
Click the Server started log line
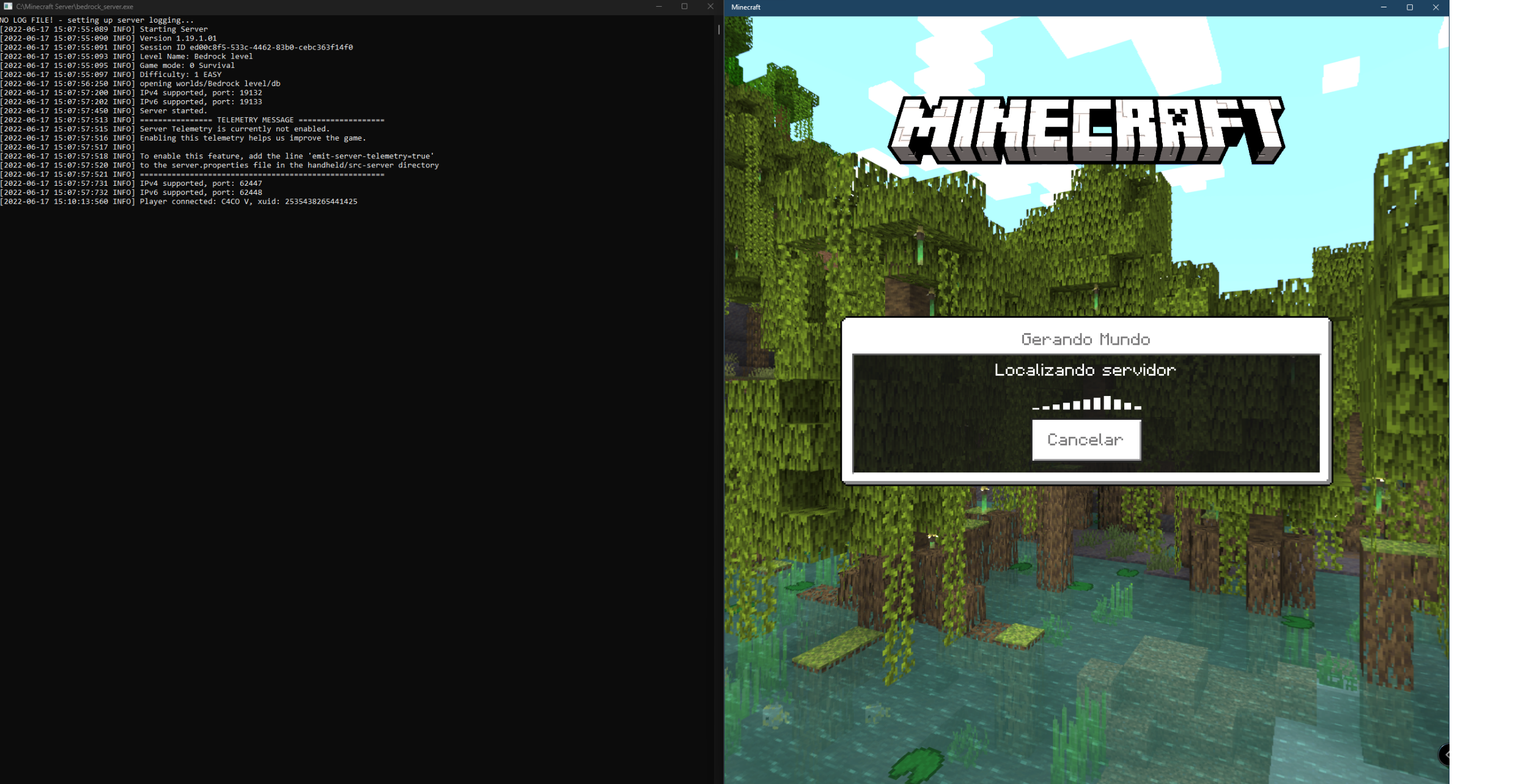(x=173, y=111)
